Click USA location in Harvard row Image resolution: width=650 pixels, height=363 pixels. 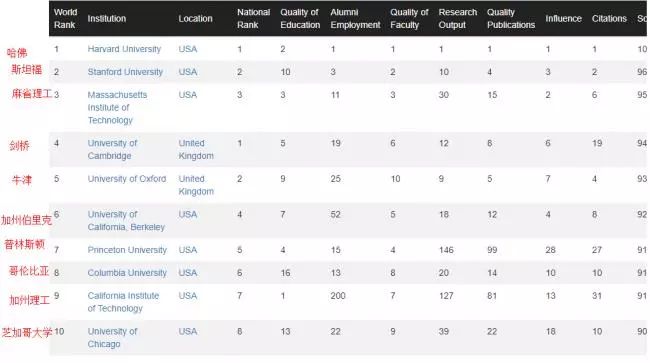tap(187, 49)
